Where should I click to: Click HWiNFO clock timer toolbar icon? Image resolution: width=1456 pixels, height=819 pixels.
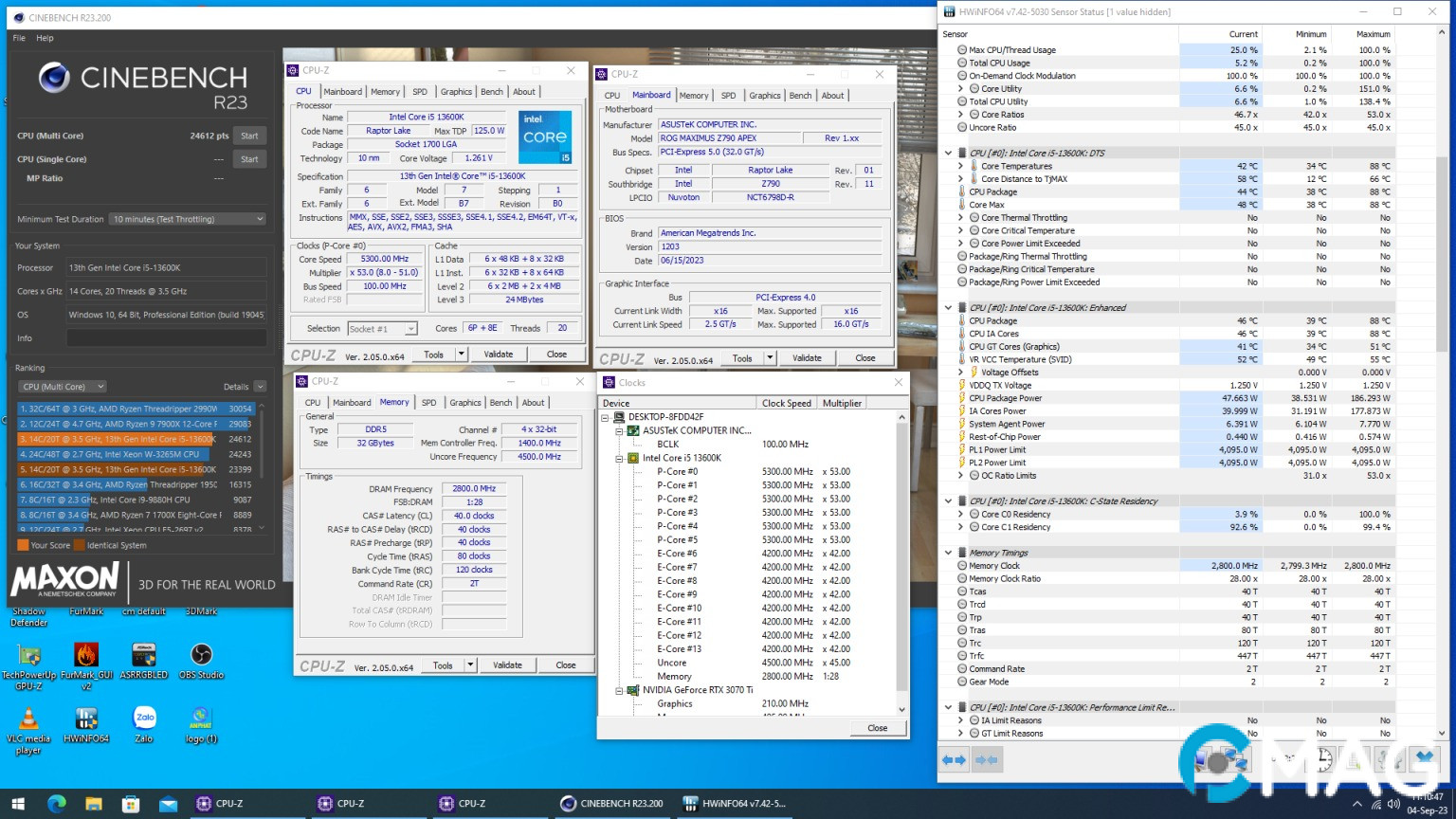(x=1323, y=759)
